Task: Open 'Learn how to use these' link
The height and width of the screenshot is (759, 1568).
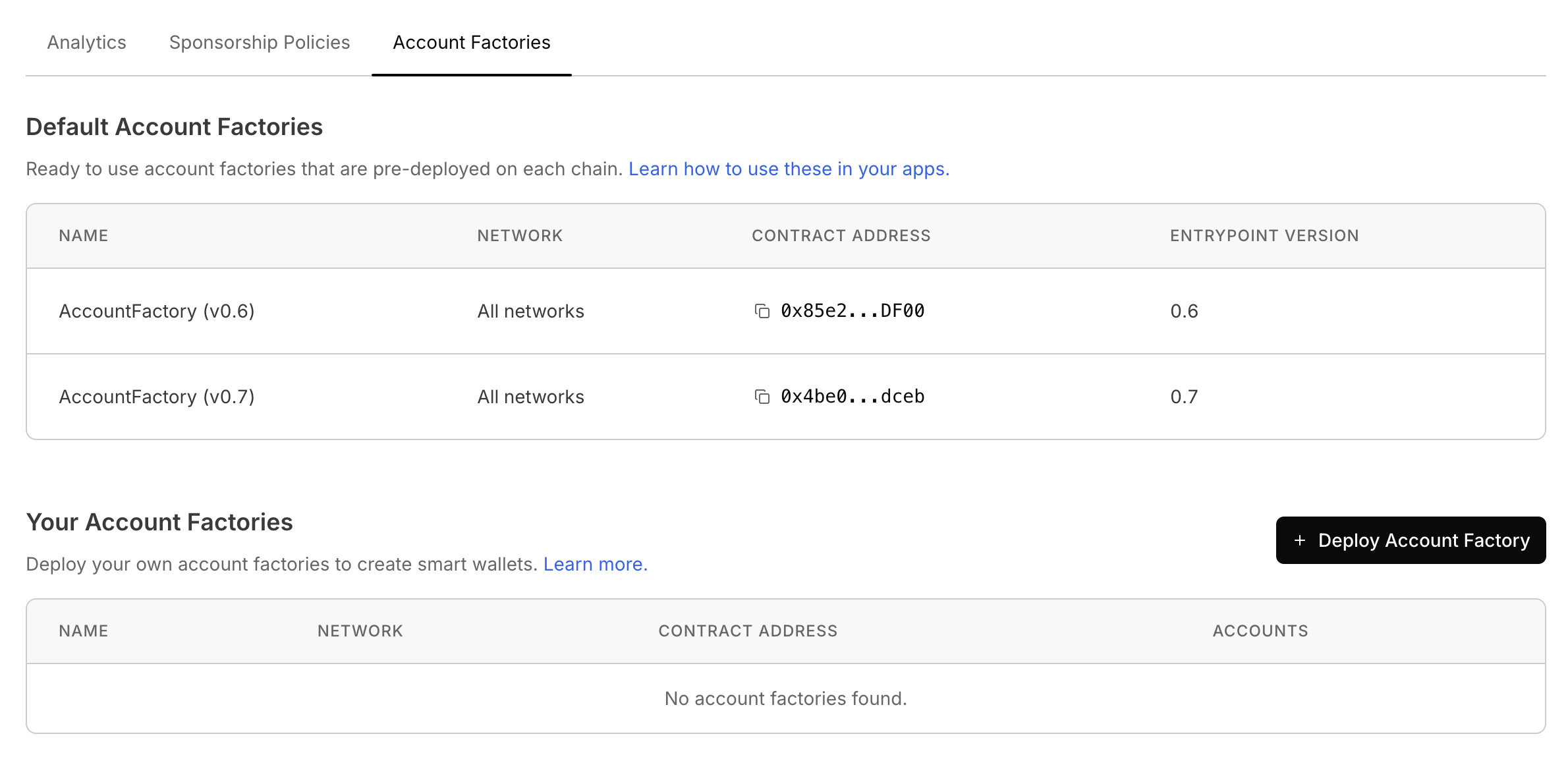Action: pyautogui.click(x=789, y=169)
